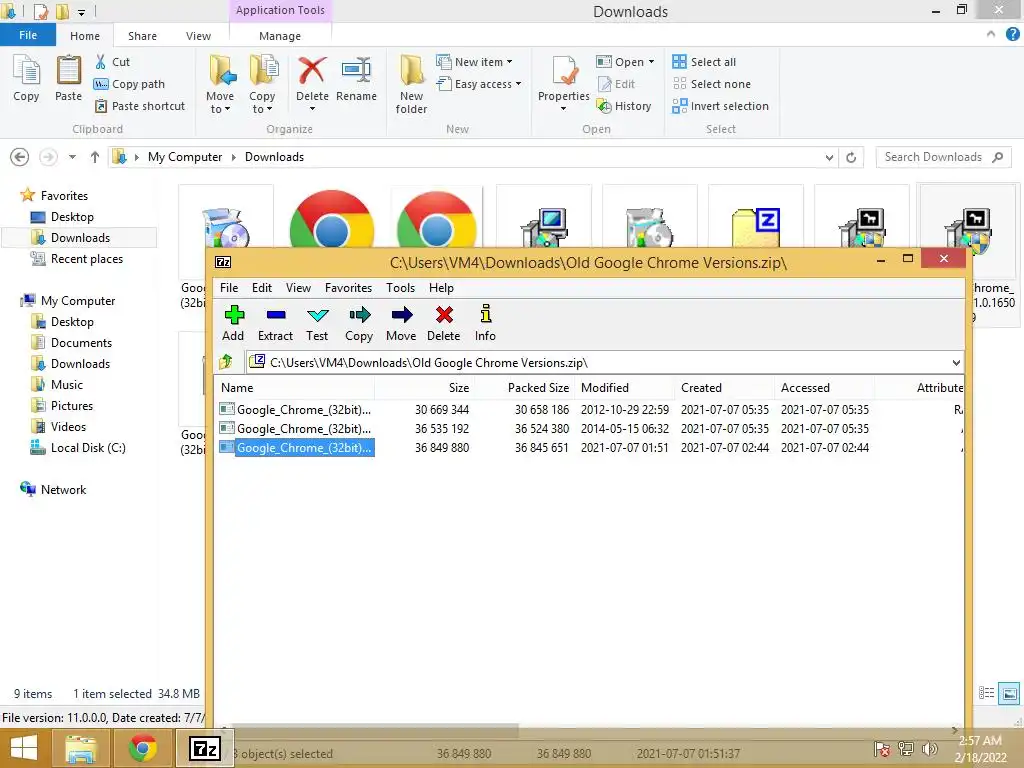Viewport: 1024px width, 768px height.
Task: Open the 7-Zip Tools menu
Action: coord(400,288)
